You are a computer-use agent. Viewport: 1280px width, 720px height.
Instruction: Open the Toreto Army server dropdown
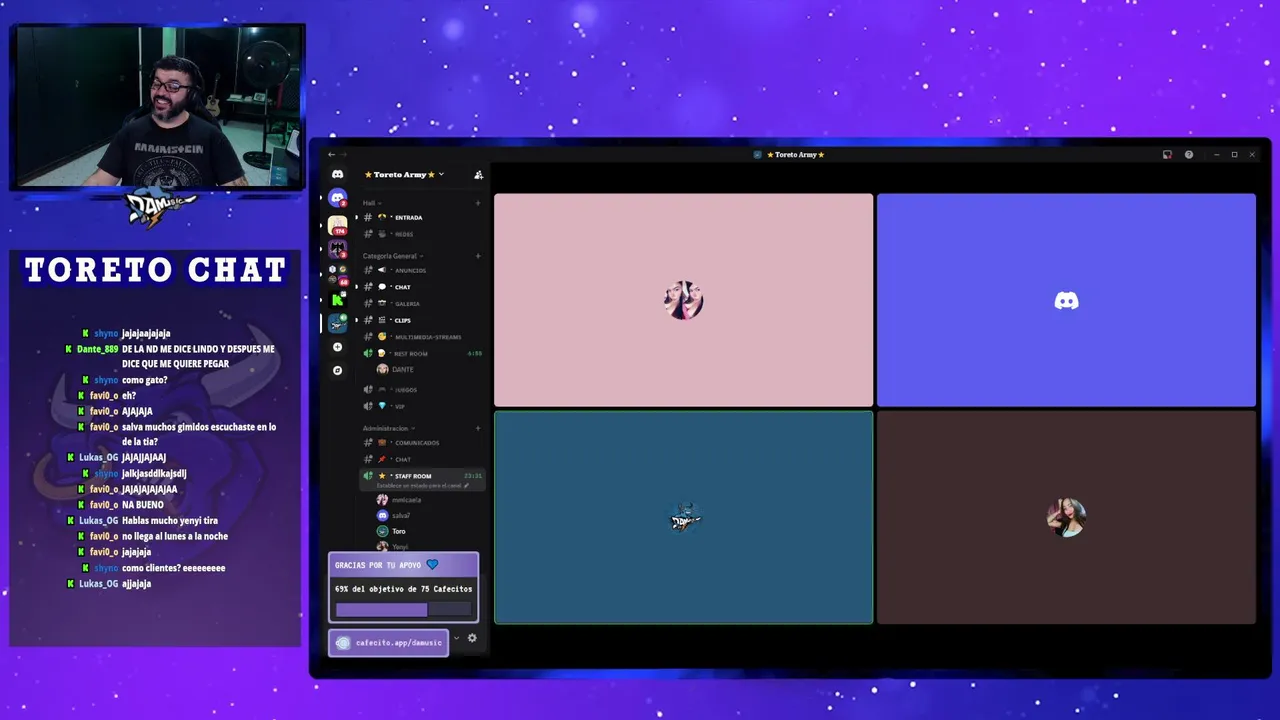tap(404, 175)
